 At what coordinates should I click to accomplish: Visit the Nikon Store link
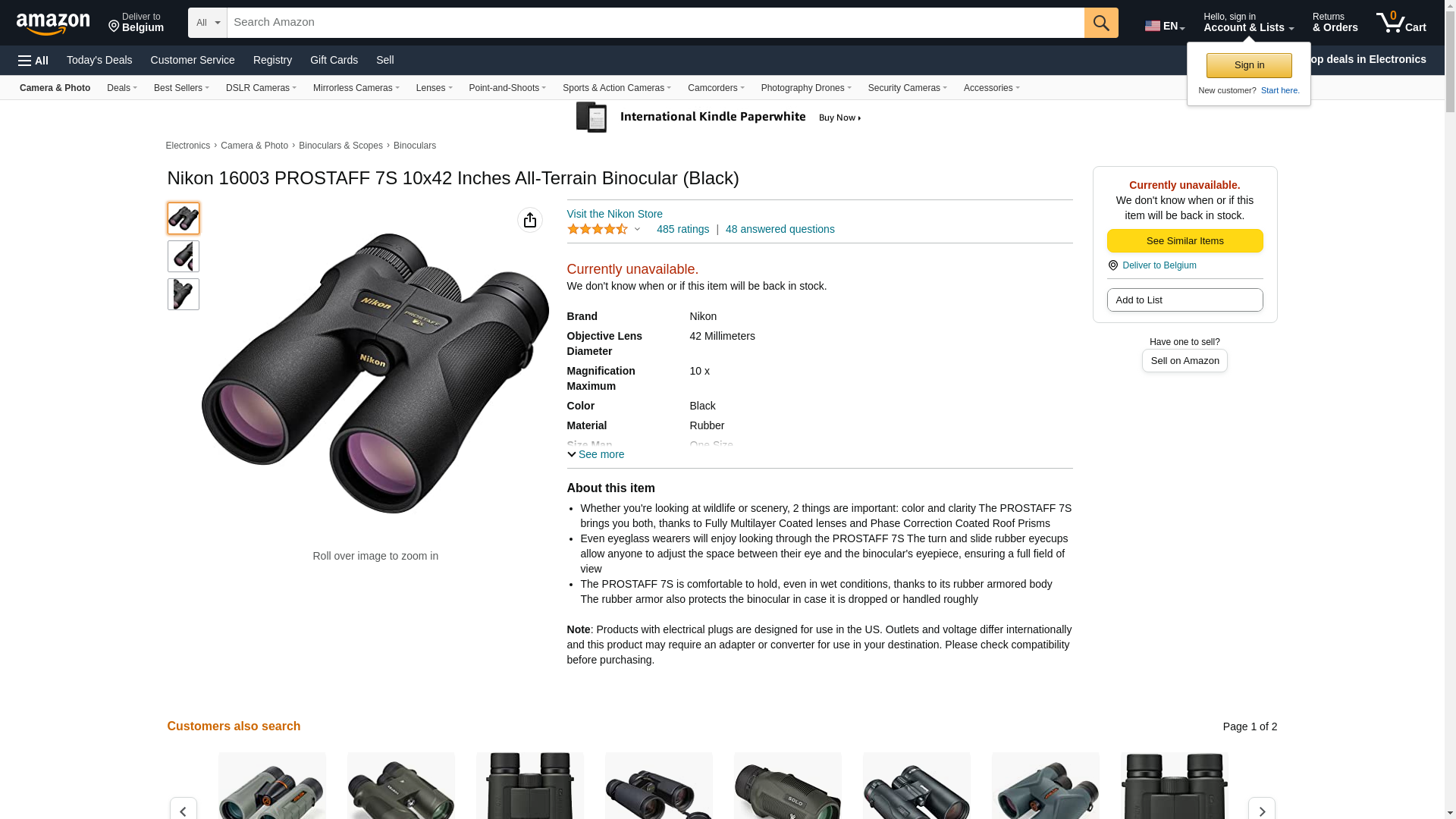point(614,214)
